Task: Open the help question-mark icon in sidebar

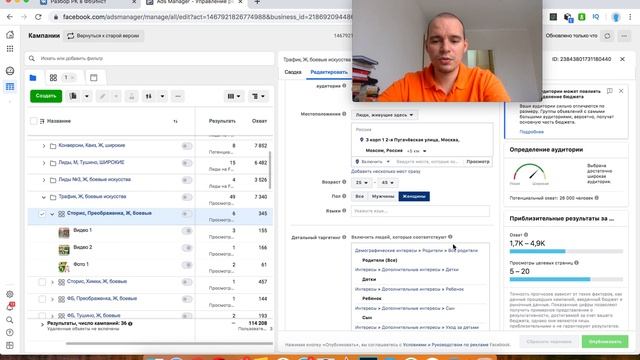Action: pyautogui.click(x=10, y=333)
